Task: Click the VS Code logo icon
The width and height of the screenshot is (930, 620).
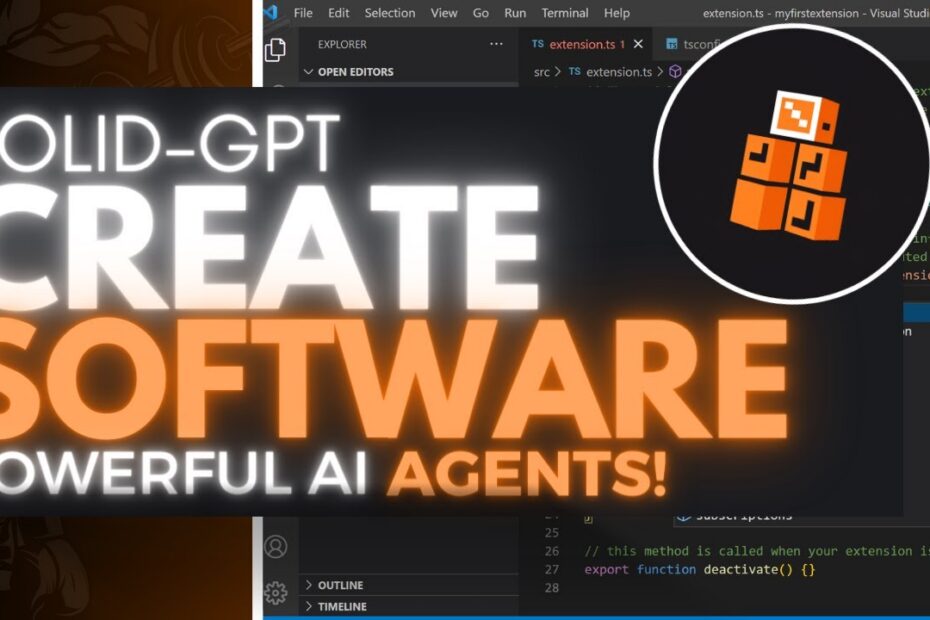Action: [271, 12]
